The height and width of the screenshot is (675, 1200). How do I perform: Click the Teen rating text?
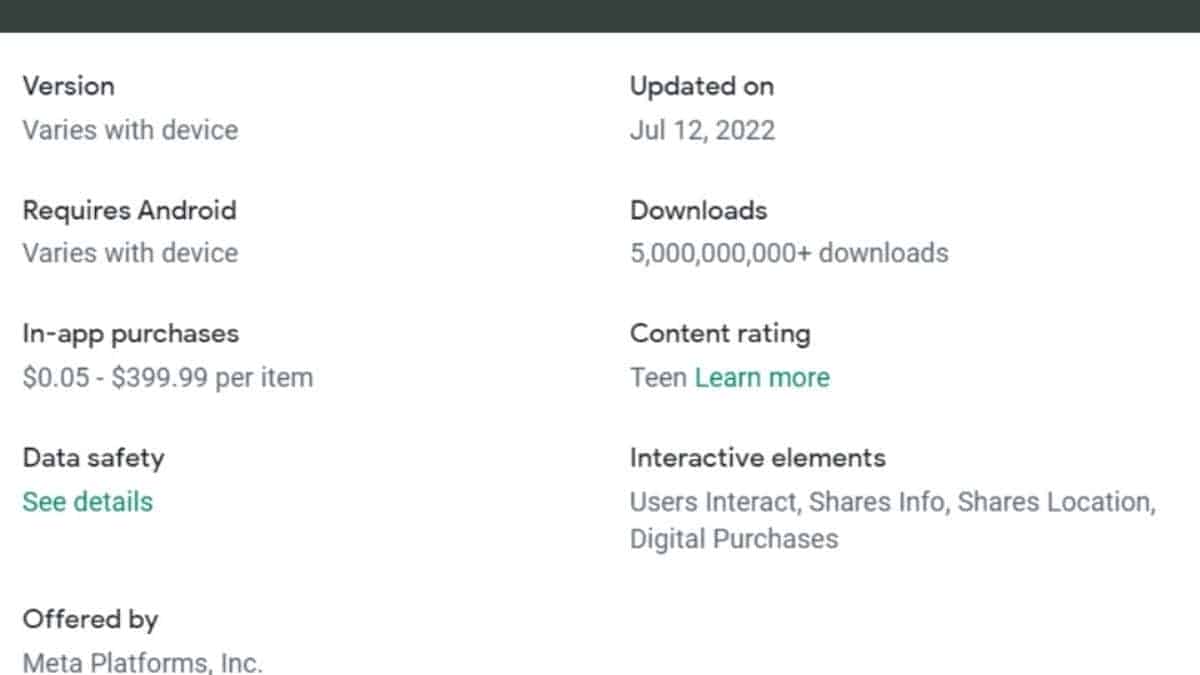658,378
